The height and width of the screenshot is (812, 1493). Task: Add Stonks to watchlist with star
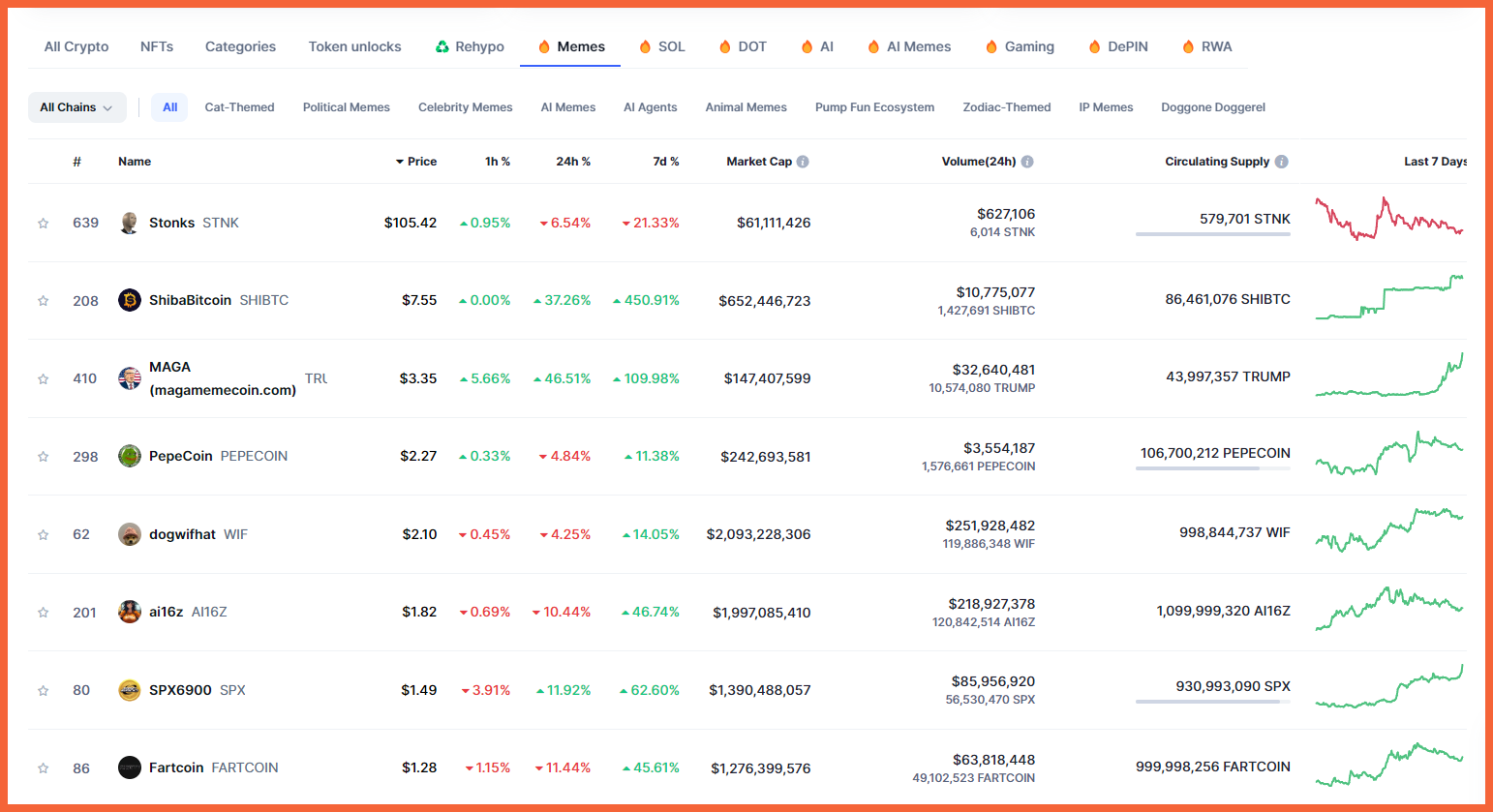[x=44, y=224]
